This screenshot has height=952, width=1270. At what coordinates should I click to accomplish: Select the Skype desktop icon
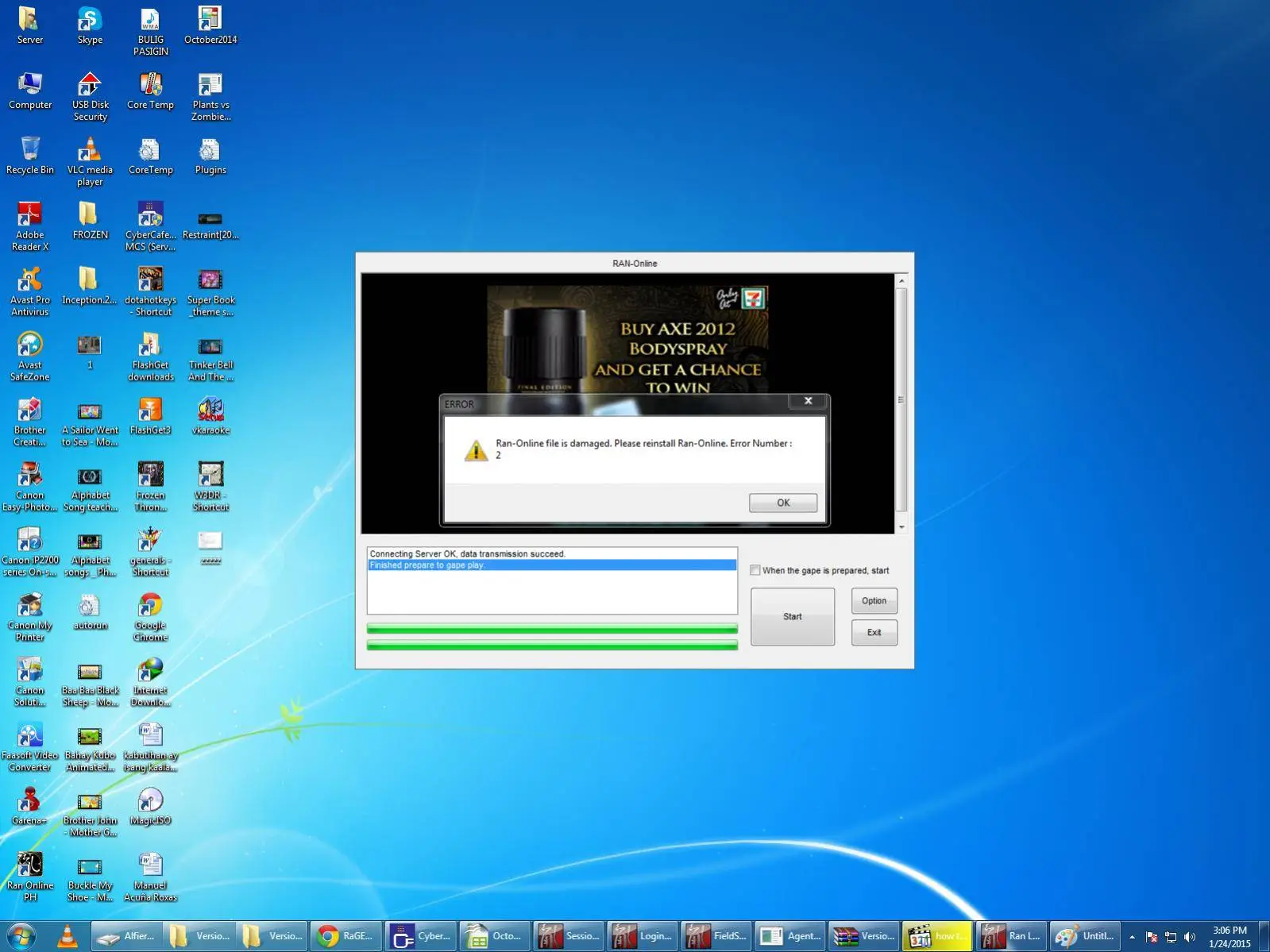click(x=90, y=25)
